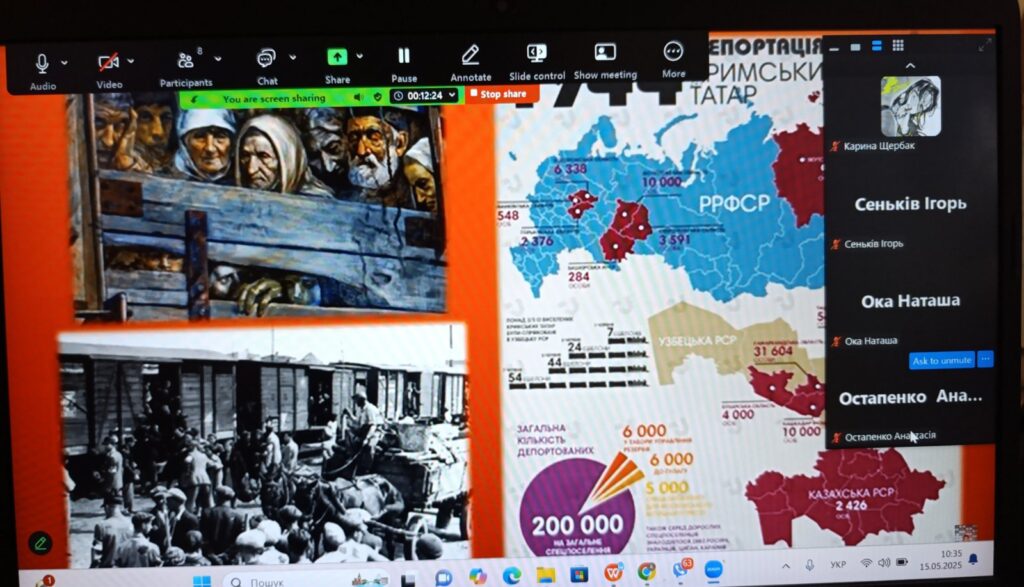
Task: Open the Annotate pencil tool
Action: (470, 55)
